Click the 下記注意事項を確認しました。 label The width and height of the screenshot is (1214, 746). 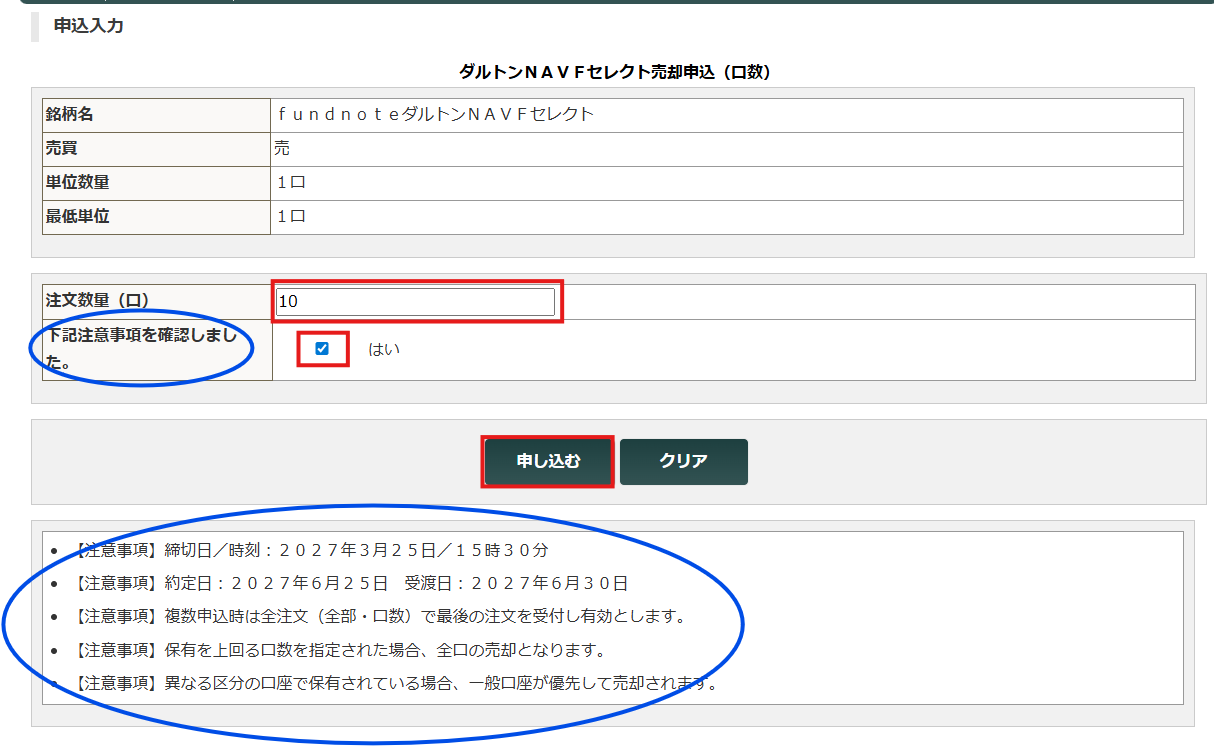pyautogui.click(x=141, y=349)
